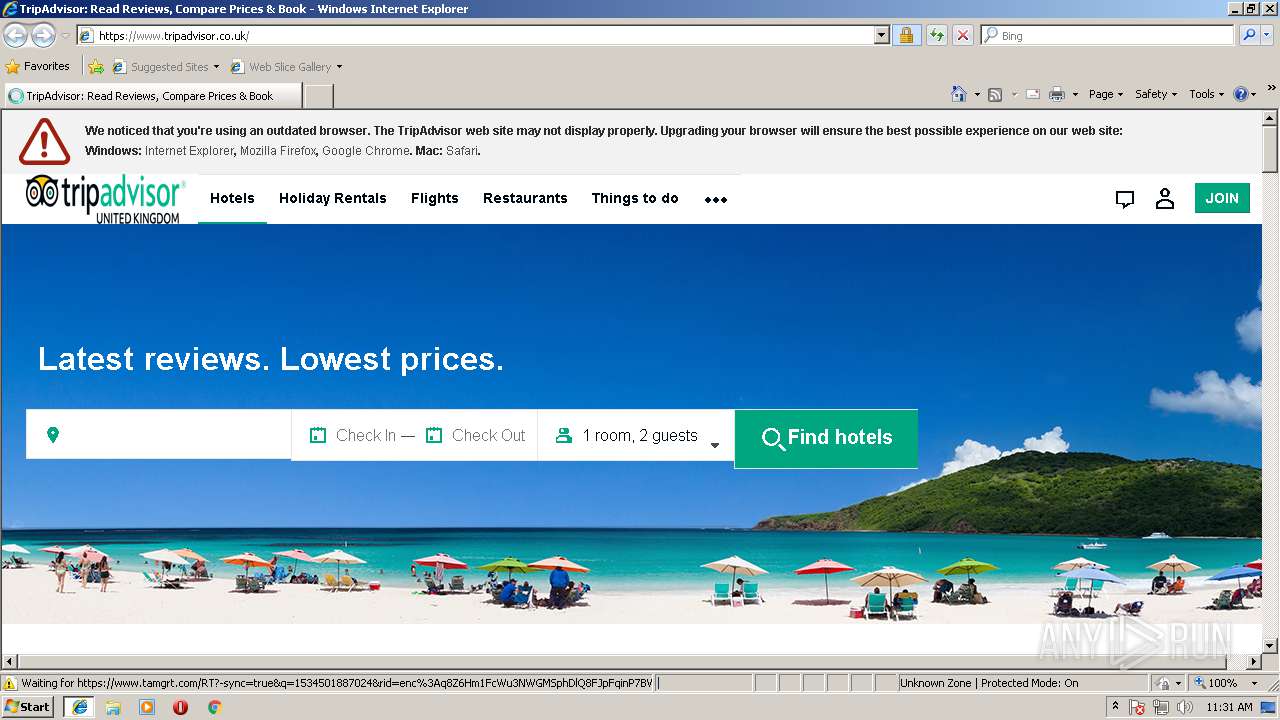Follow the Google Chrome upgrade link
Screen dimensions: 1280x720
tap(366, 151)
